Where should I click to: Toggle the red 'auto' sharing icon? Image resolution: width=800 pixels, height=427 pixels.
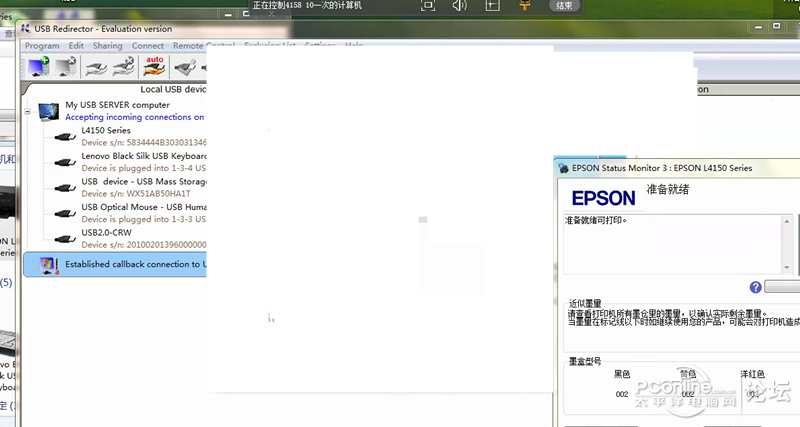[154, 66]
